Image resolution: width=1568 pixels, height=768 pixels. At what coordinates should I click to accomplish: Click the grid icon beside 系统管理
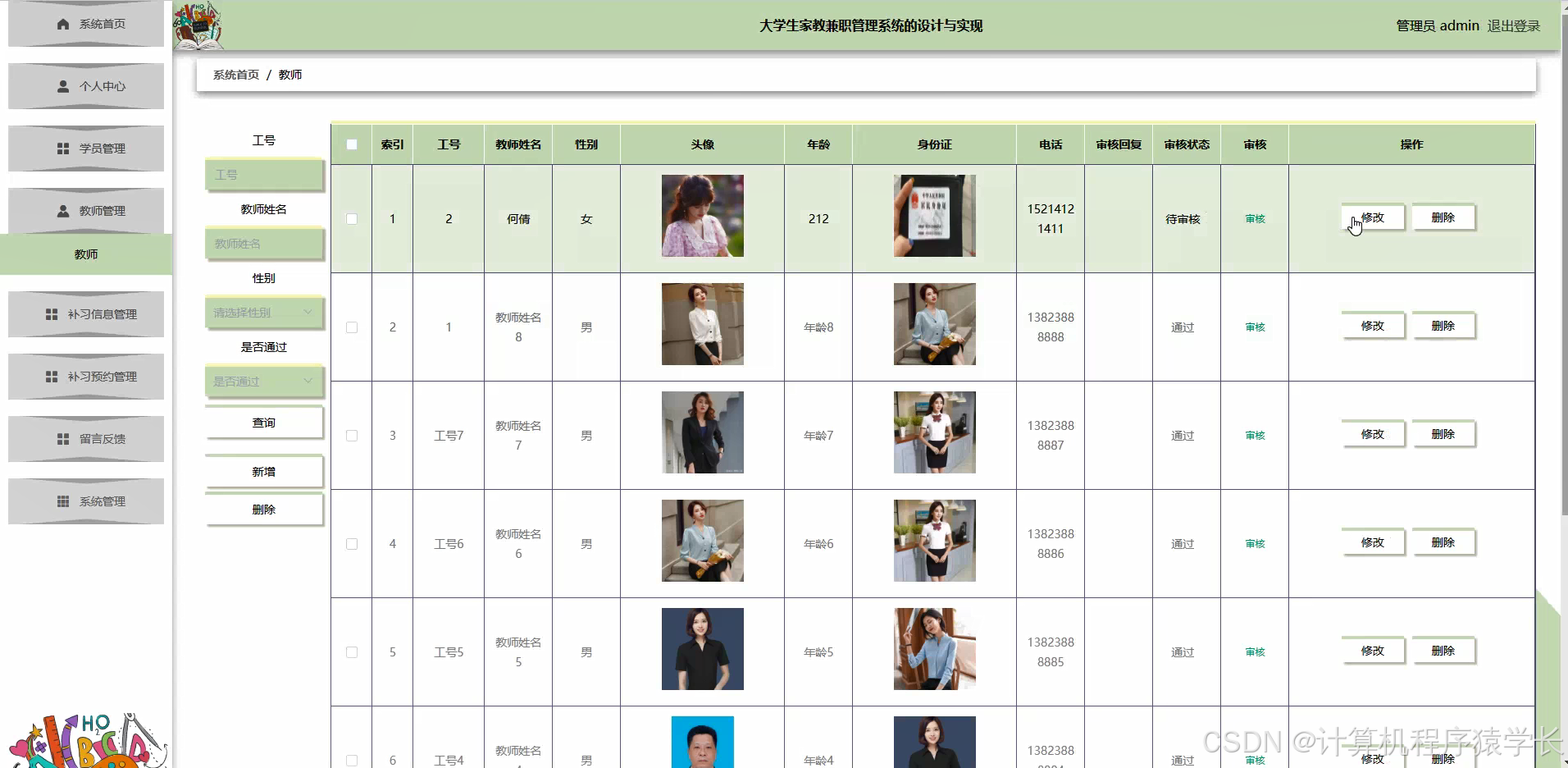coord(63,501)
